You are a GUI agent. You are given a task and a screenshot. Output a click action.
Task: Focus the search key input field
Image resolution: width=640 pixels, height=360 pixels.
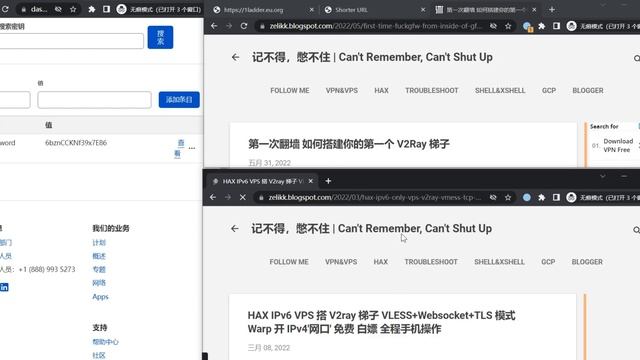click(x=71, y=41)
